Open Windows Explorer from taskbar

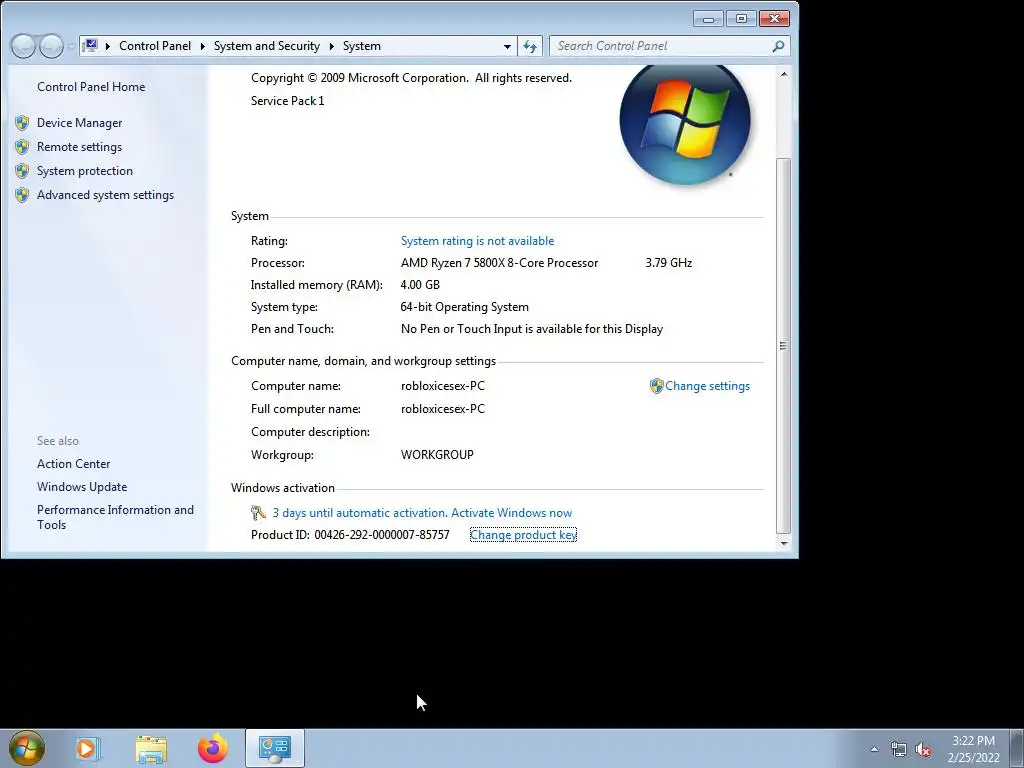[151, 748]
